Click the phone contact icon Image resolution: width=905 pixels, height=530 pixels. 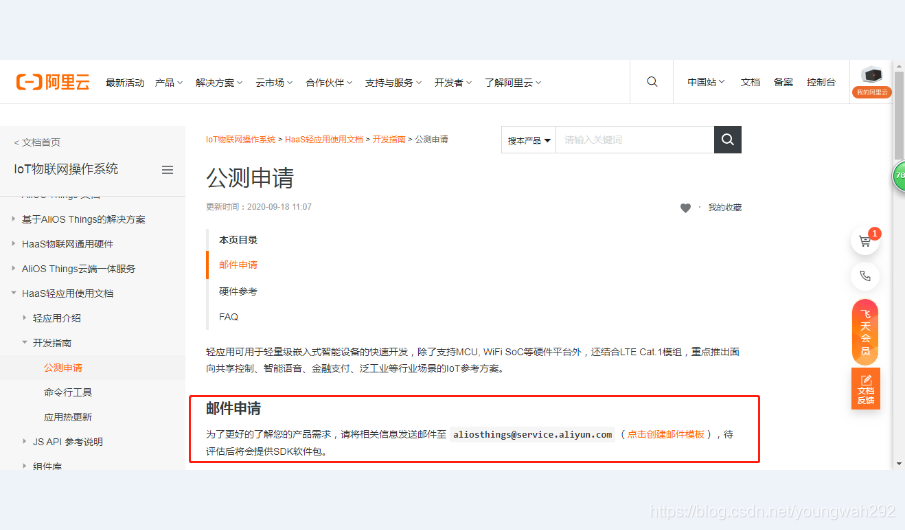pos(865,276)
